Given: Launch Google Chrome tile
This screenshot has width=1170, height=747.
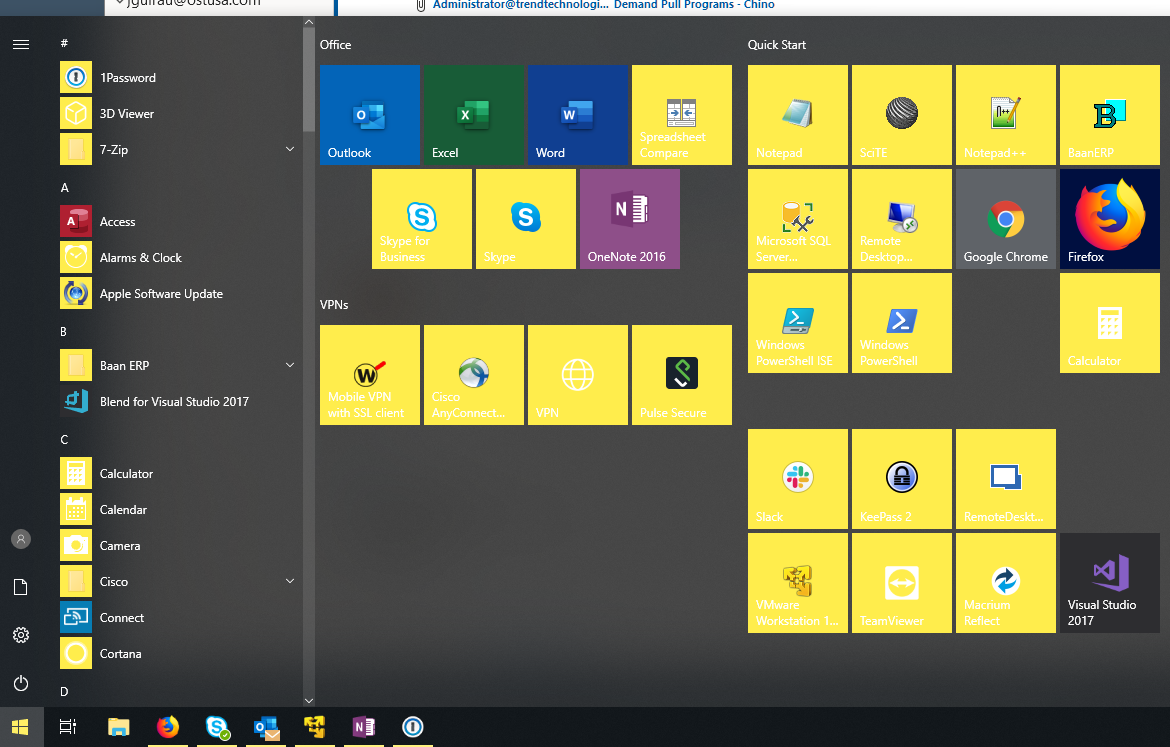Looking at the screenshot, I should coord(1005,219).
